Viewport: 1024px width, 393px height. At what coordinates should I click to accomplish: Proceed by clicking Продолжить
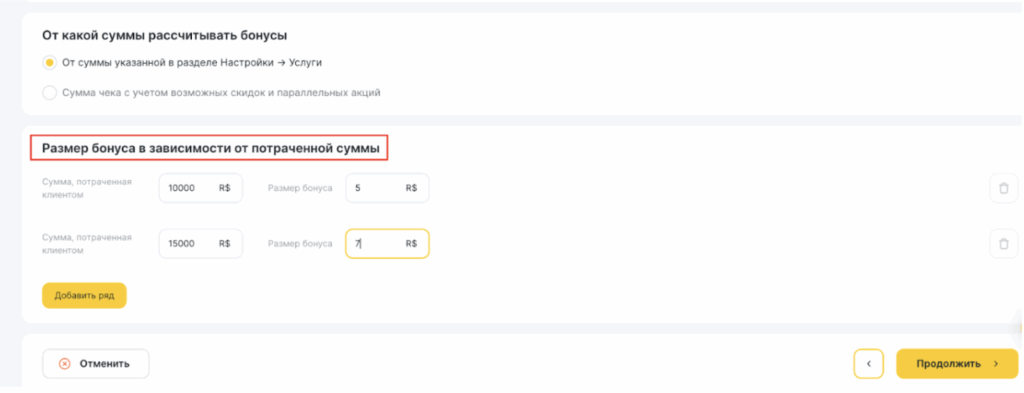click(x=957, y=364)
